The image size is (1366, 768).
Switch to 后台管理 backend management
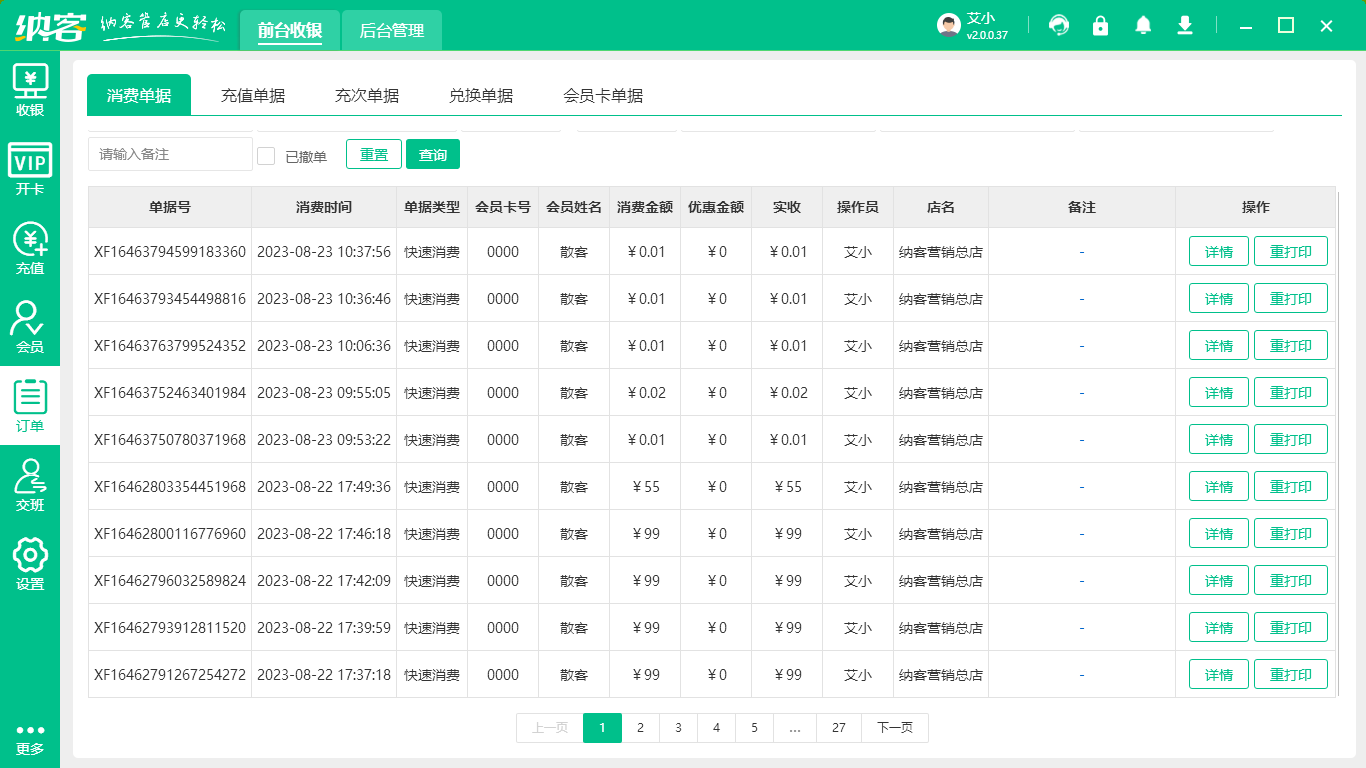pos(391,30)
